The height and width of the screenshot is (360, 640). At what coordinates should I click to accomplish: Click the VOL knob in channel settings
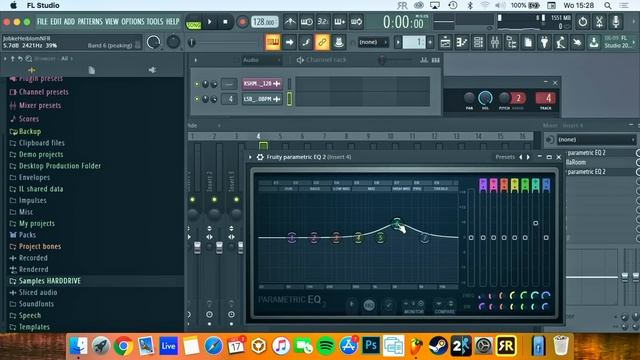click(x=485, y=98)
